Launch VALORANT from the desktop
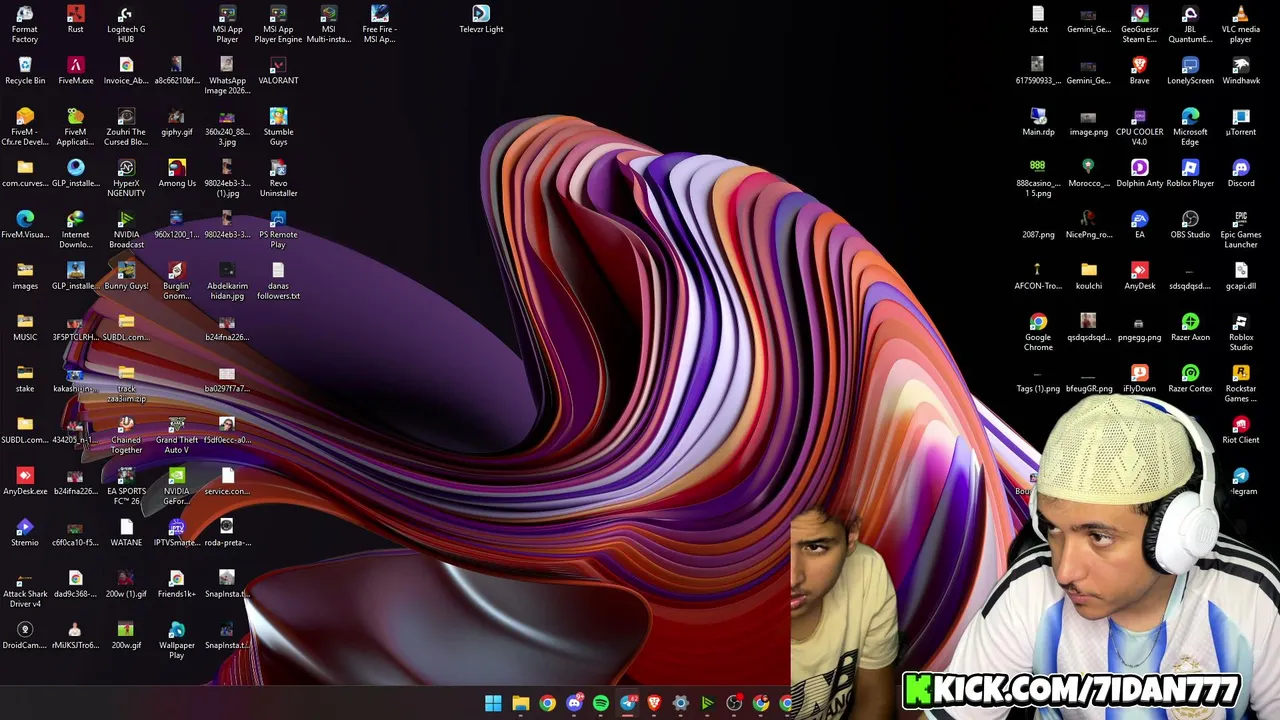Viewport: 1280px width, 720px height. point(278,70)
